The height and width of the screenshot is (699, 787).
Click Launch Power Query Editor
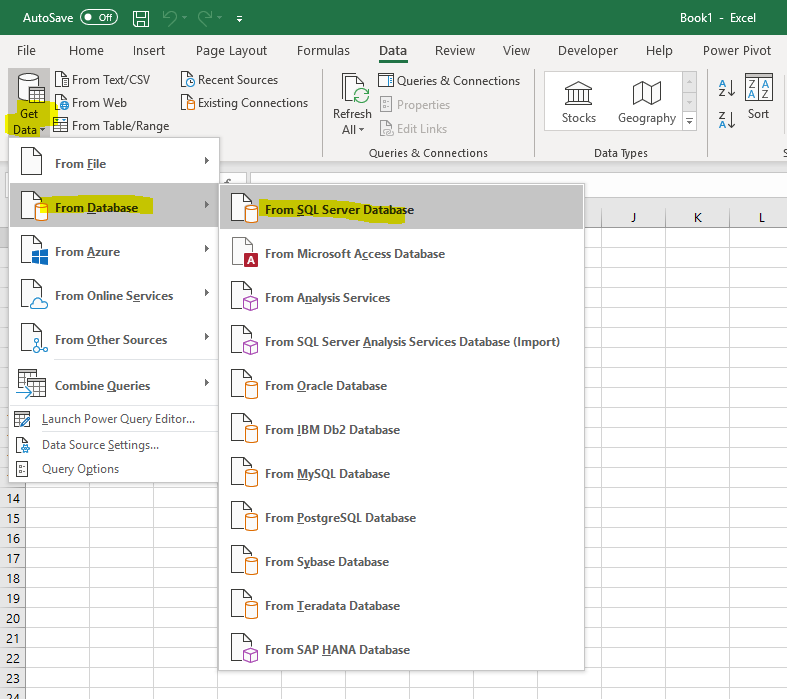[114, 419]
